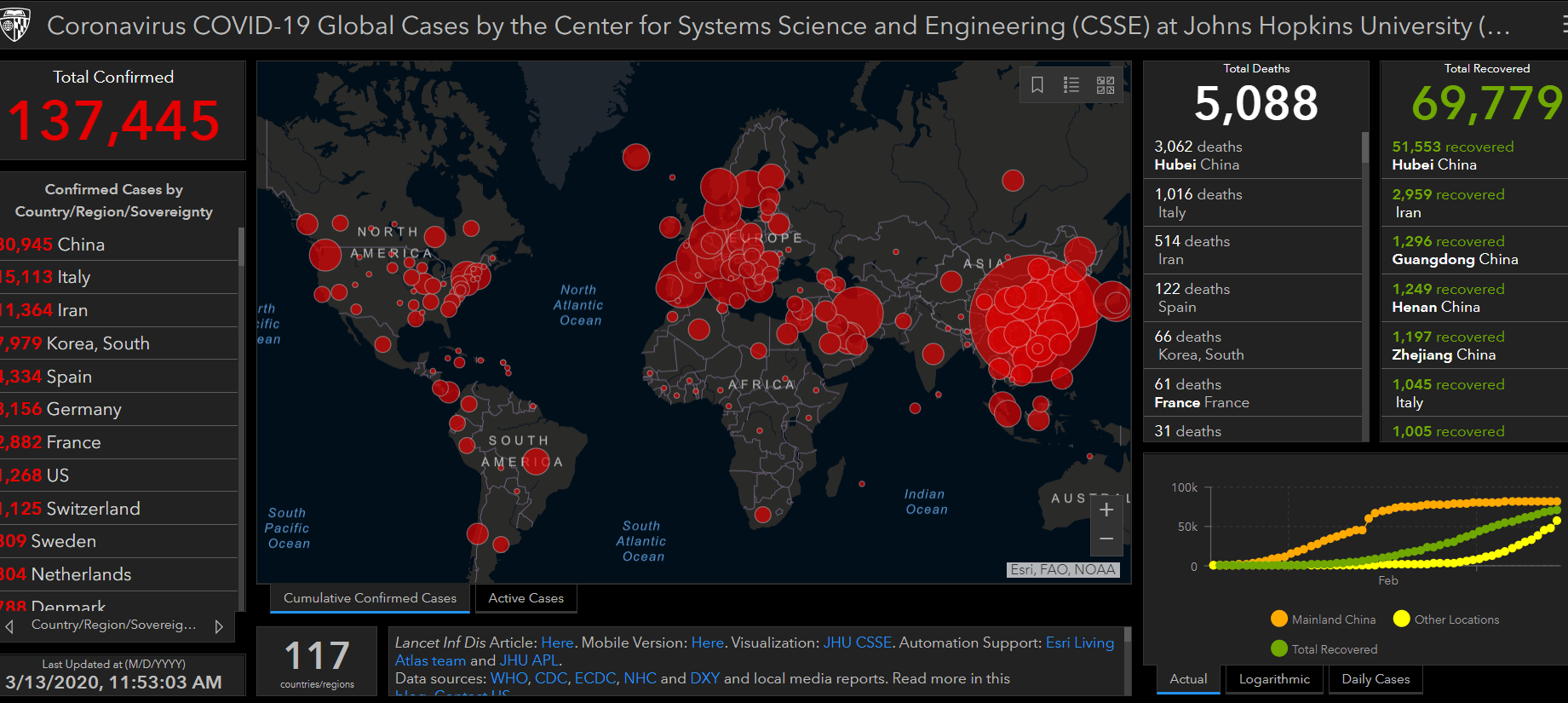The image size is (1568, 703).
Task: Select the Daily Cases chart tab
Action: 1376,679
